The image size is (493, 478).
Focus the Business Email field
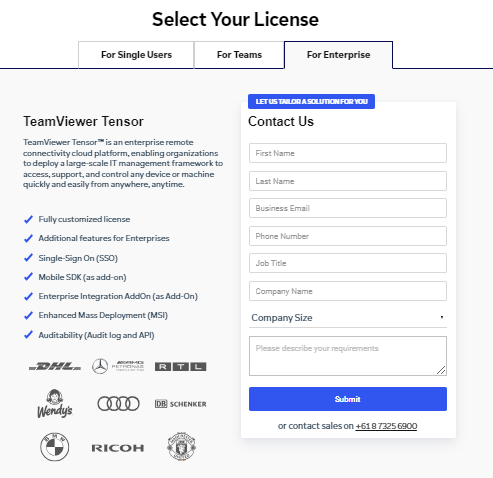[348, 208]
